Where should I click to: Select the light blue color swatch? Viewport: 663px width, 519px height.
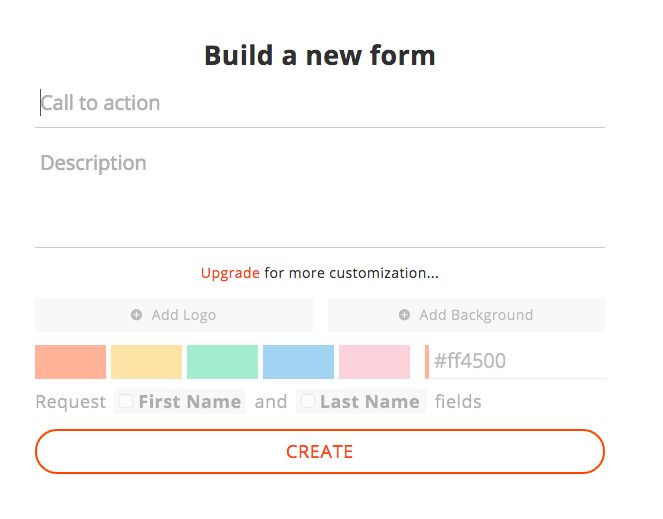coord(298,362)
